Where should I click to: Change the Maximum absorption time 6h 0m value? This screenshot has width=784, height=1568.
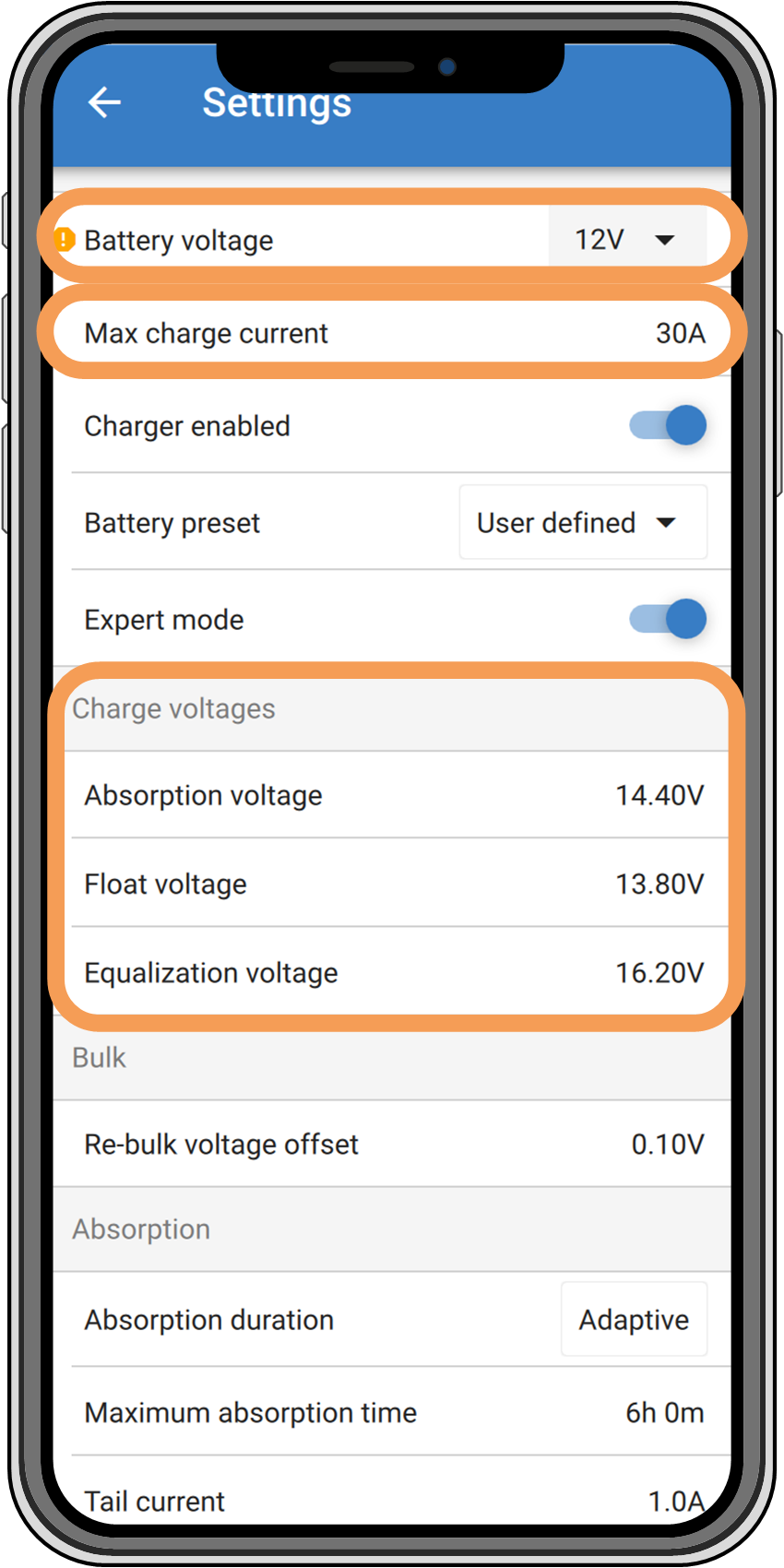tap(664, 1413)
